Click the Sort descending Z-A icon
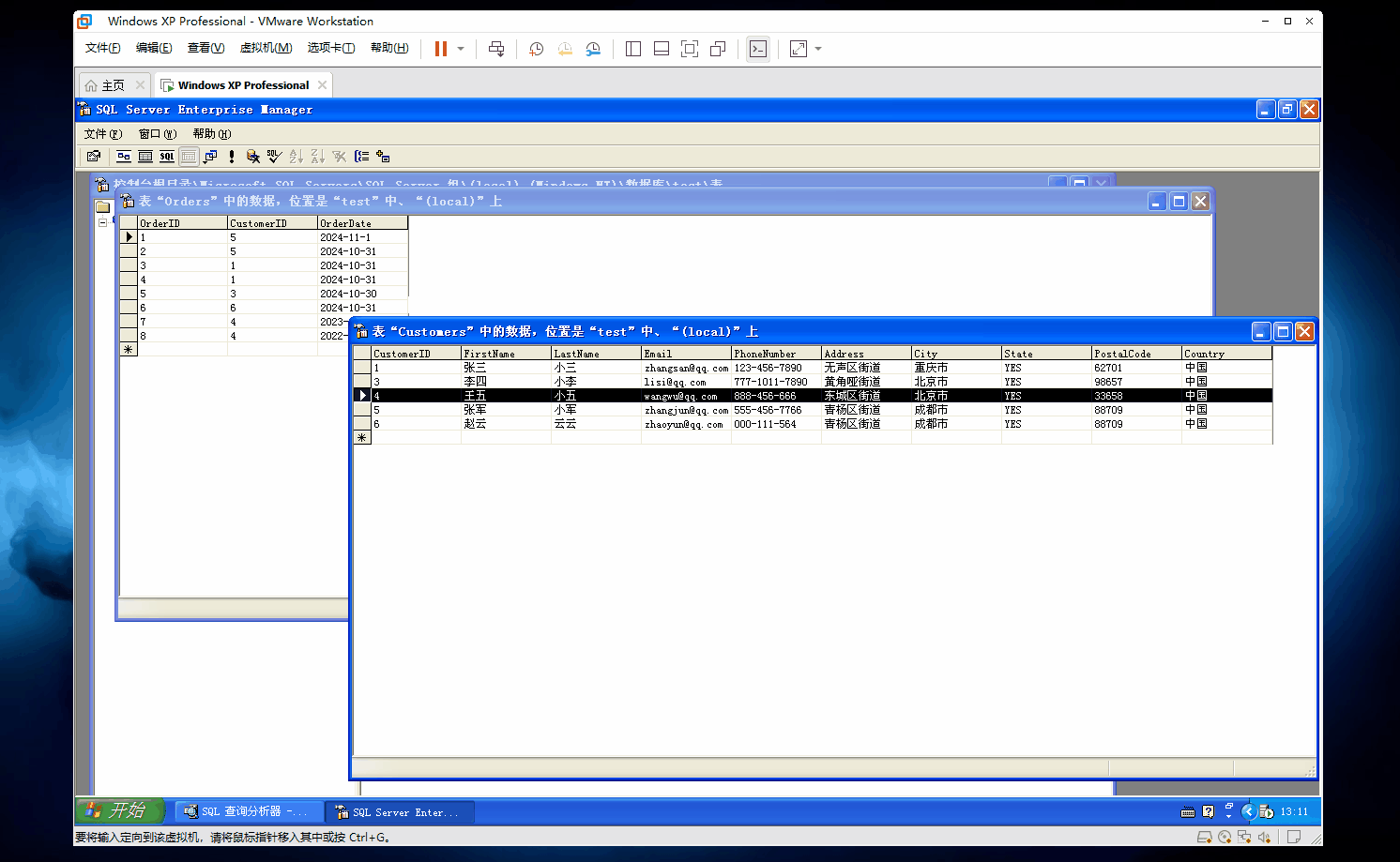The image size is (1400, 862). 317,157
